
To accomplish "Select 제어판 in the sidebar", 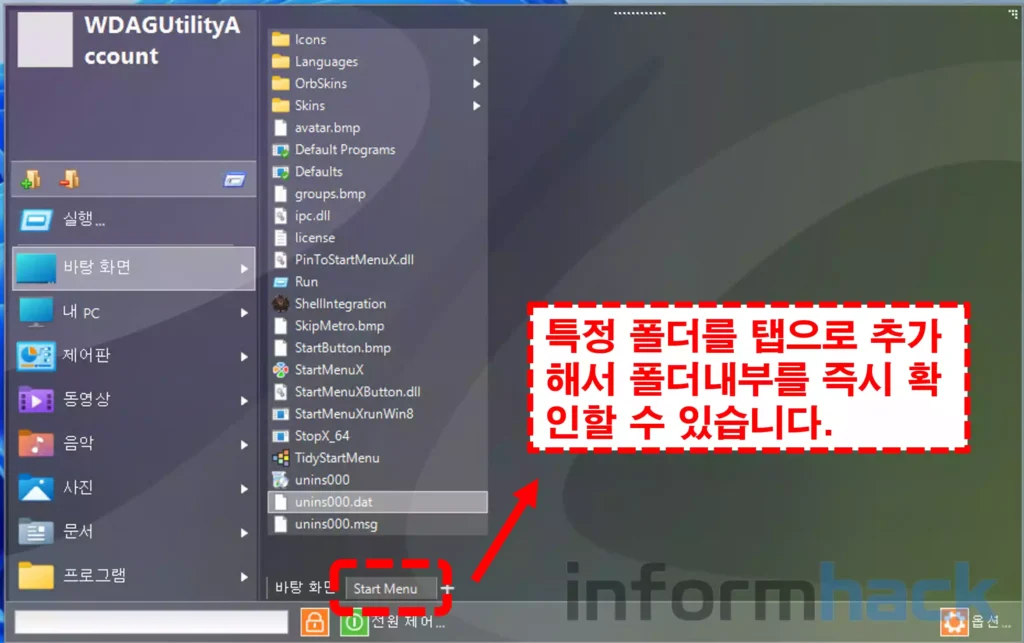I will [x=110, y=356].
